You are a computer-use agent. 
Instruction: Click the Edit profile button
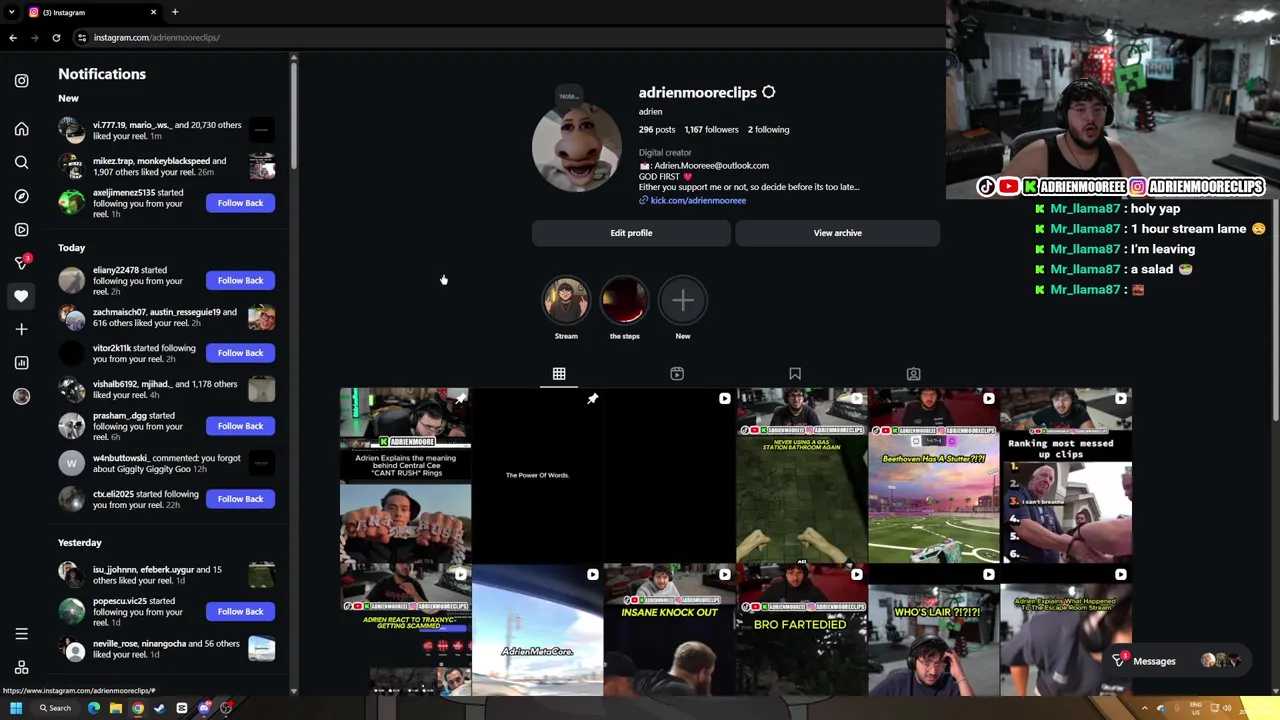(631, 233)
